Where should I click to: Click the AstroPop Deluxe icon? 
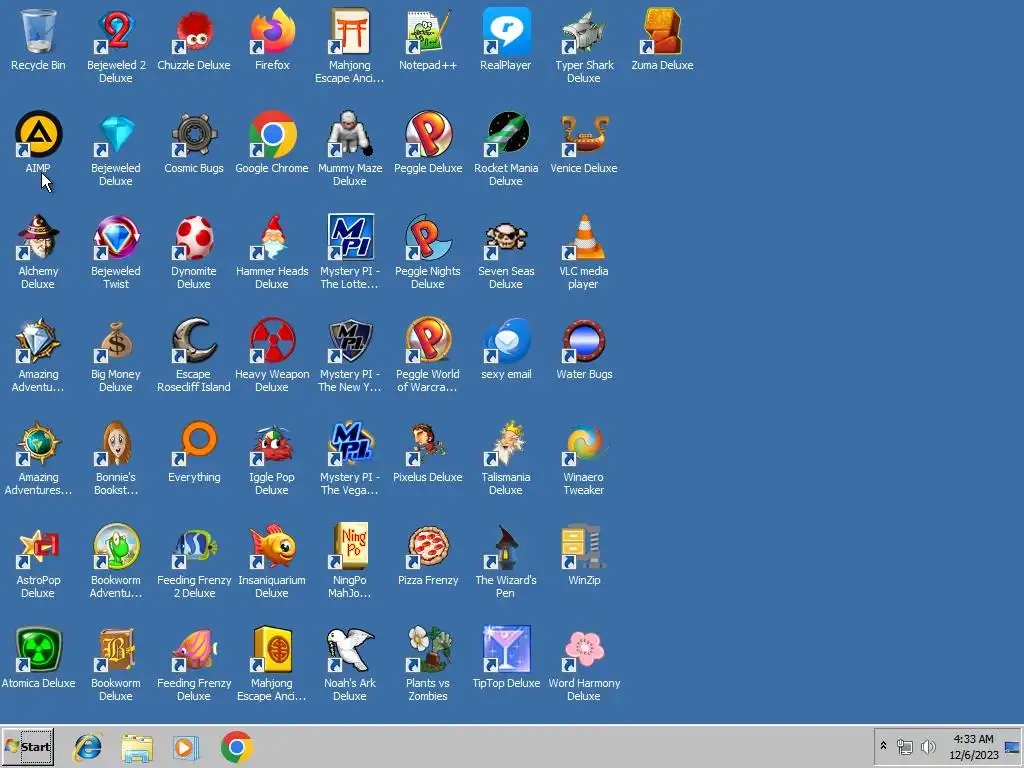click(38, 547)
